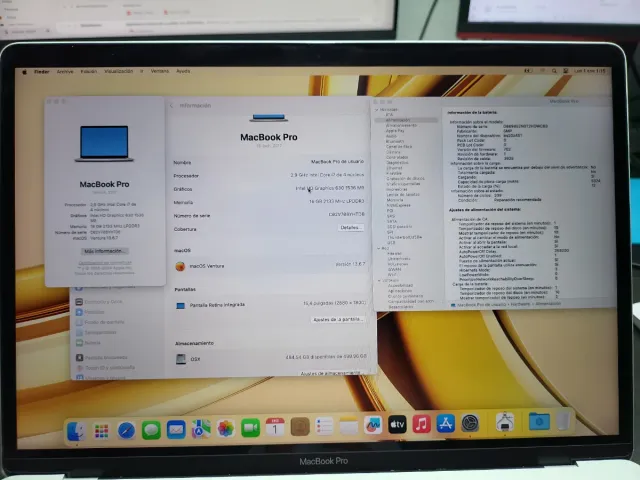Viewport: 640px width, 480px height.
Task: Click the Apple menu logo
Action: 22,72
